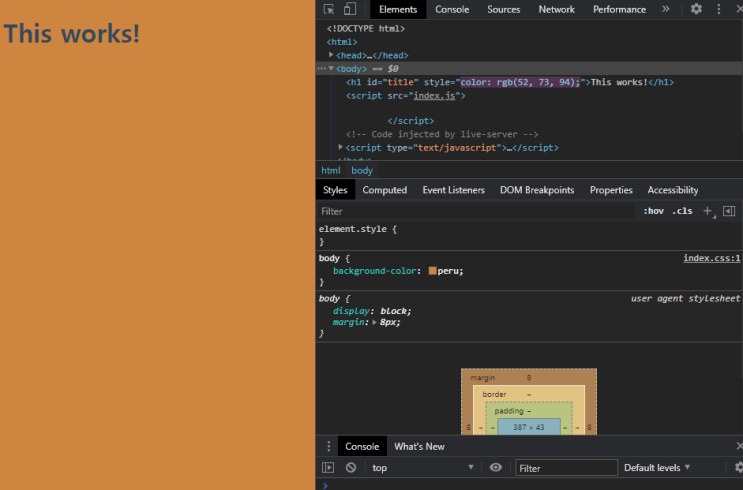Image resolution: width=743 pixels, height=490 pixels.
Task: Open the Accessibility tab
Action: tap(672, 190)
